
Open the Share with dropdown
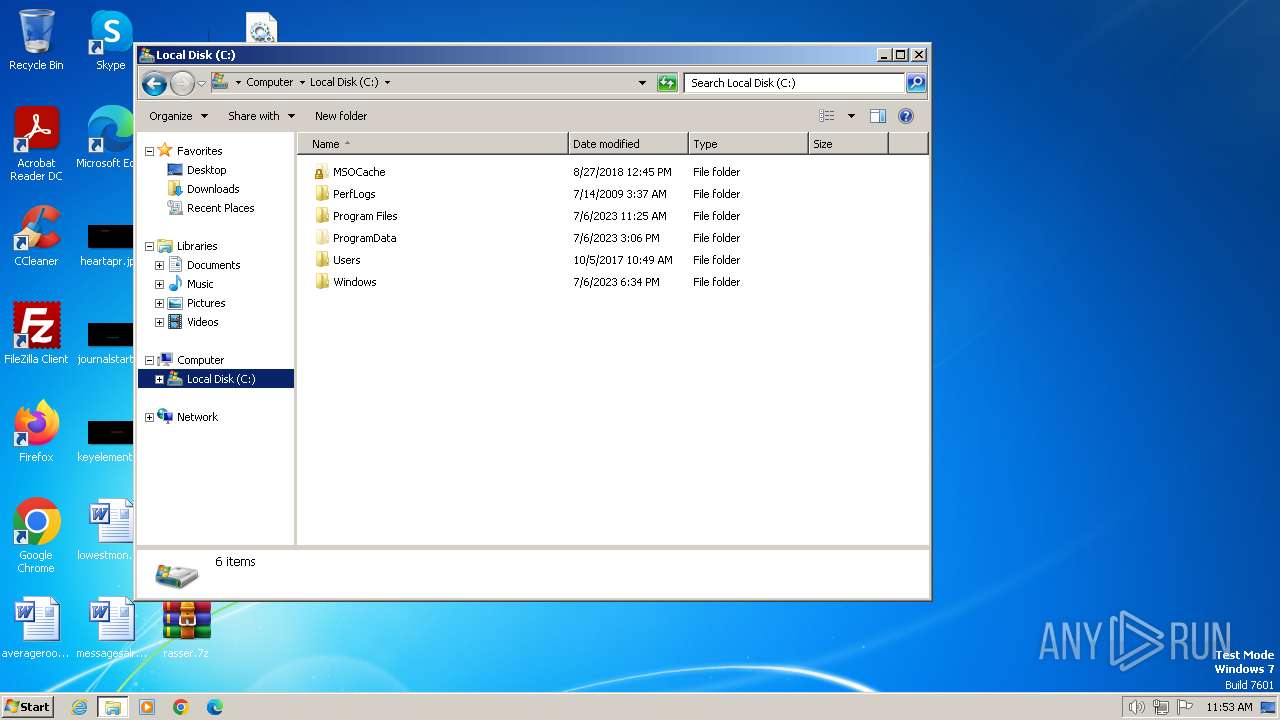(261, 116)
